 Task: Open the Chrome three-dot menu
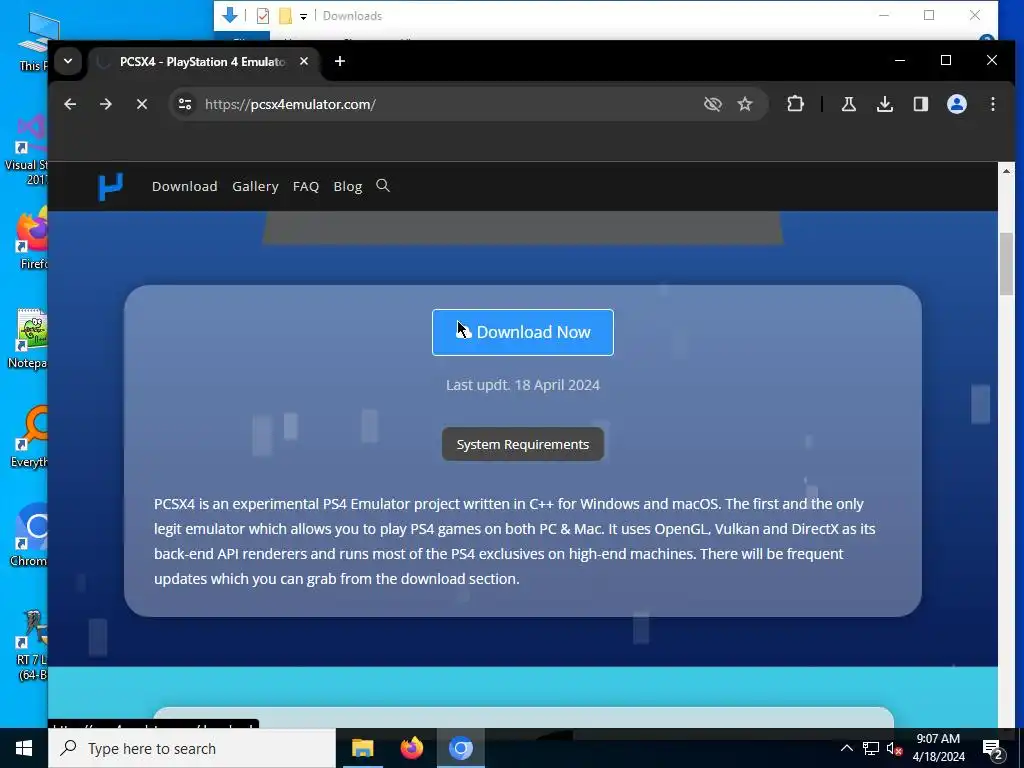coord(993,104)
